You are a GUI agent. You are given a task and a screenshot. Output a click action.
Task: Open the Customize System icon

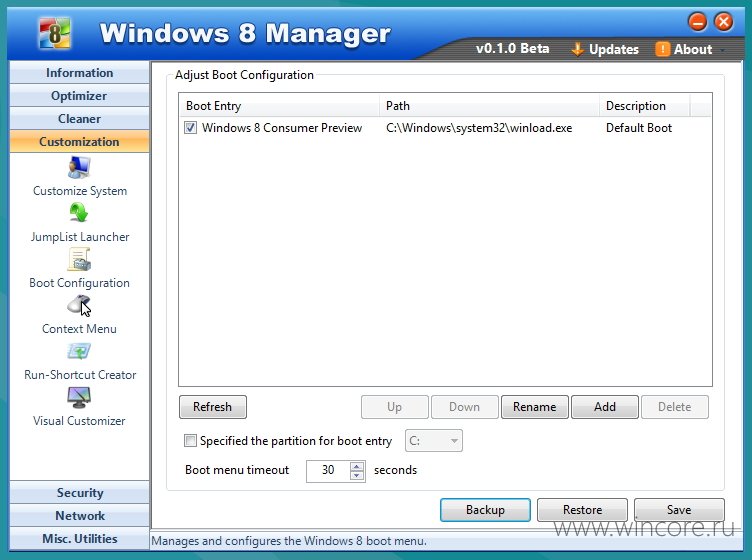coord(79,167)
